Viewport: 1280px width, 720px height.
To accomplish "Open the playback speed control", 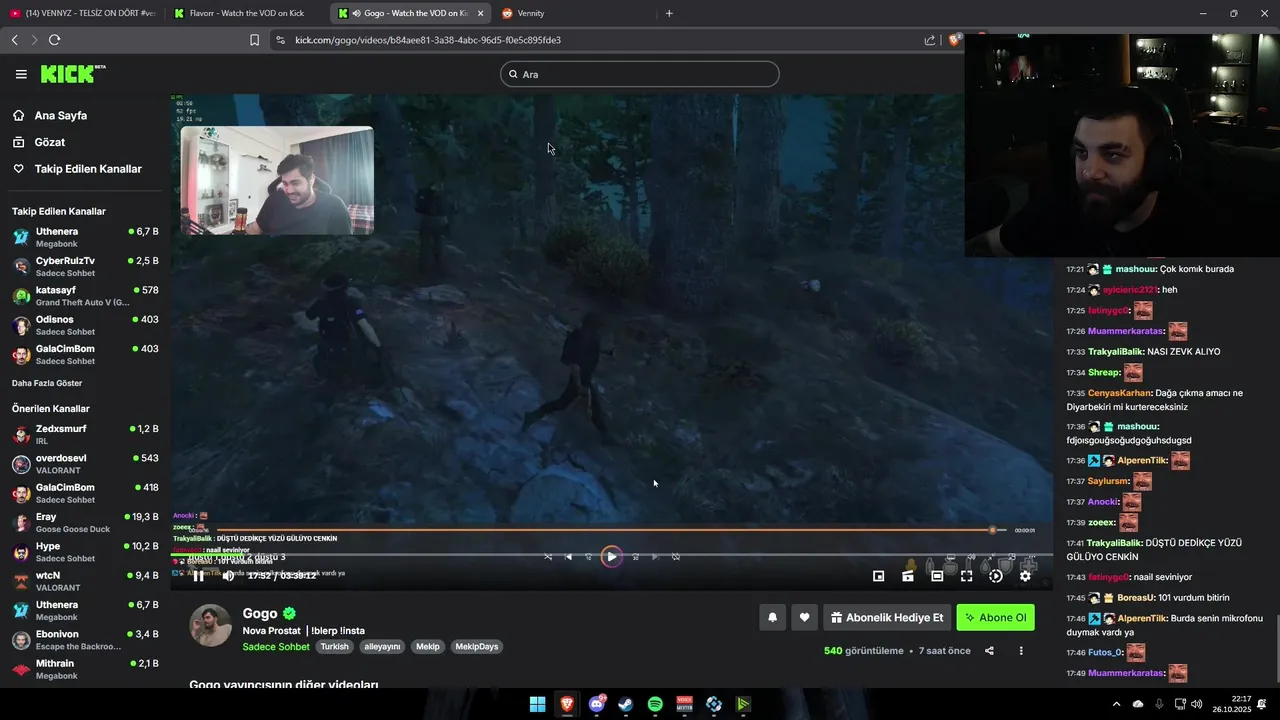I will coord(996,575).
